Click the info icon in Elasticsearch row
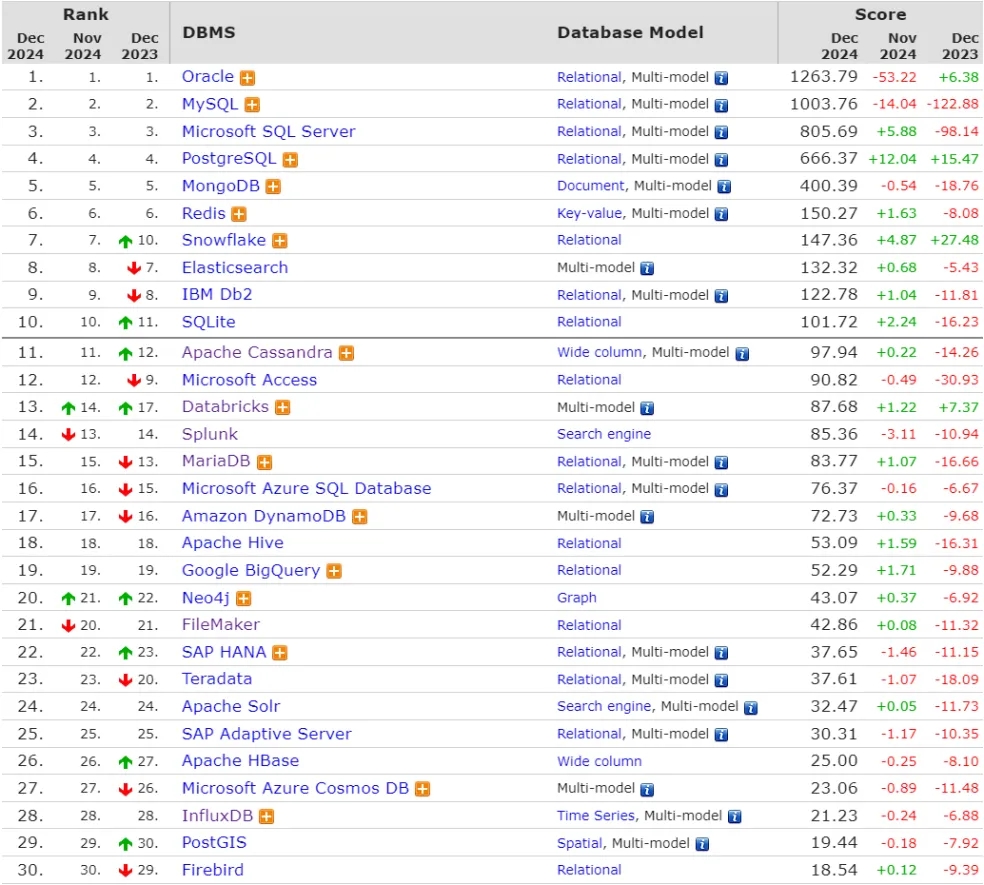Screen dimensions: 984x885 coord(647,268)
